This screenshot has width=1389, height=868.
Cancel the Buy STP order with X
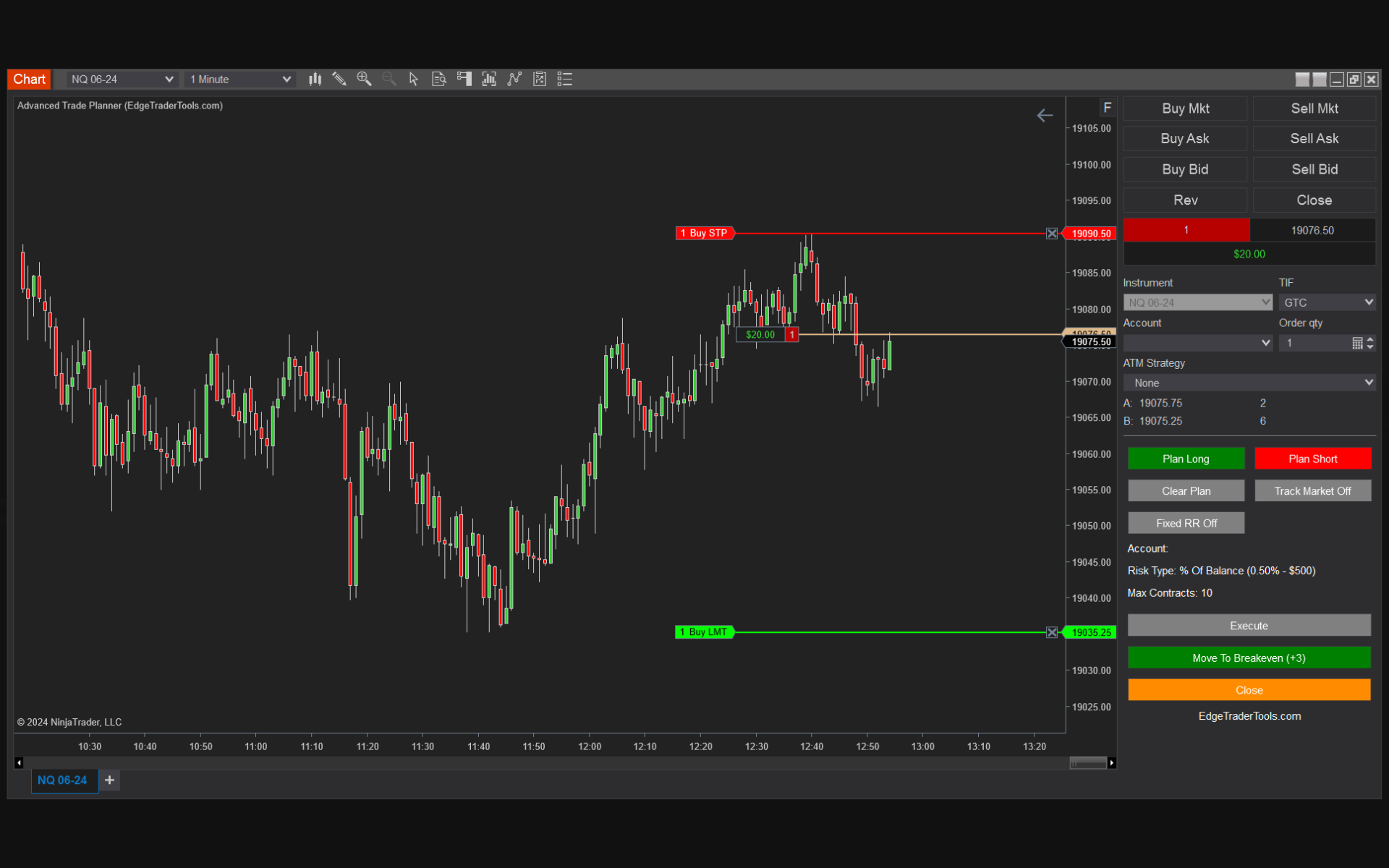coord(1052,234)
